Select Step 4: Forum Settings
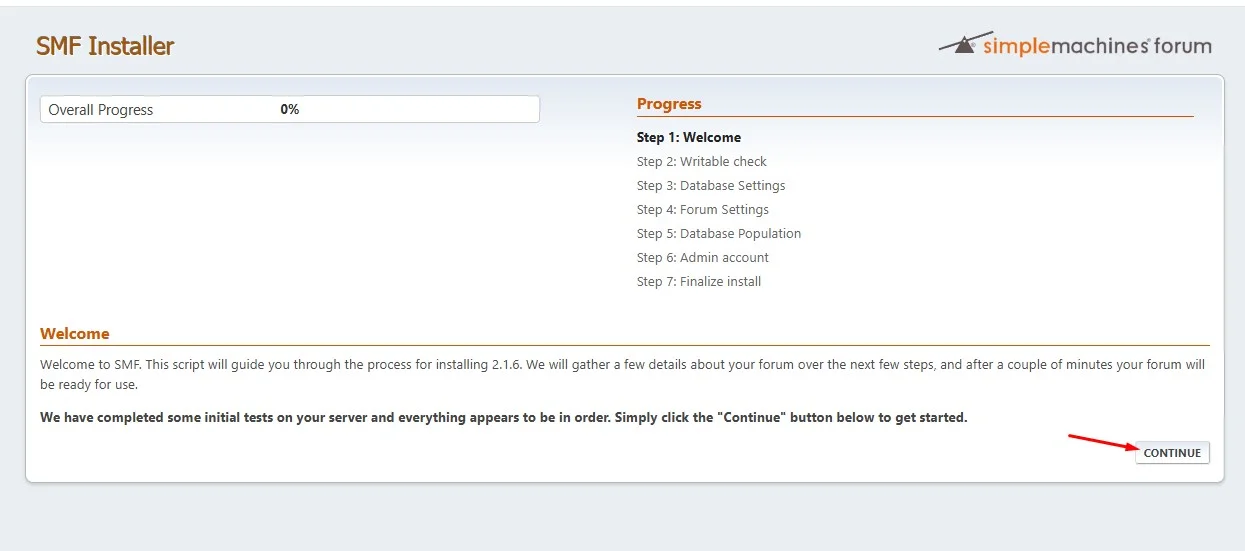 tap(703, 209)
